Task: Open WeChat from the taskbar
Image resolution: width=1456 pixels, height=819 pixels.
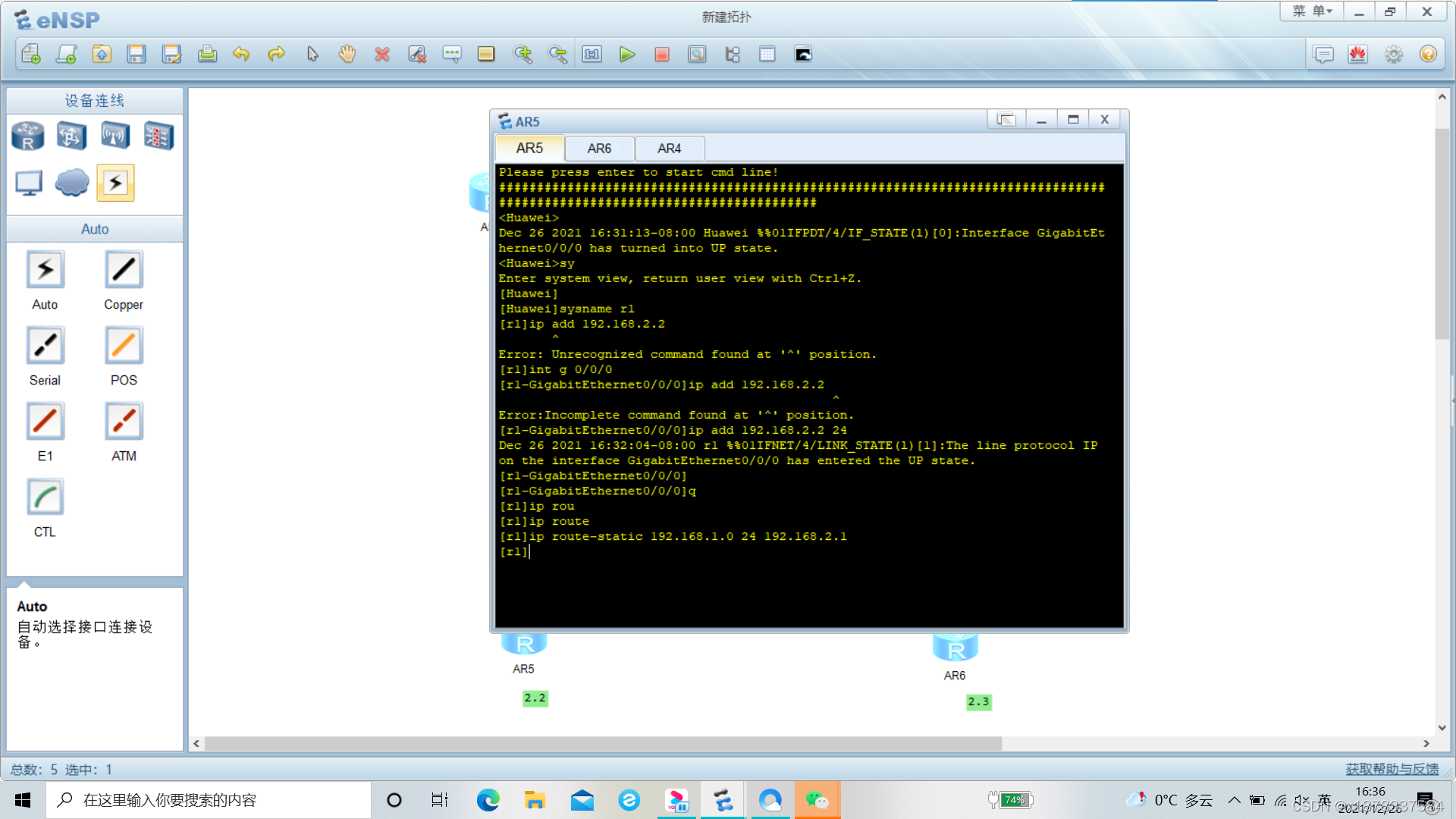Action: point(817,800)
